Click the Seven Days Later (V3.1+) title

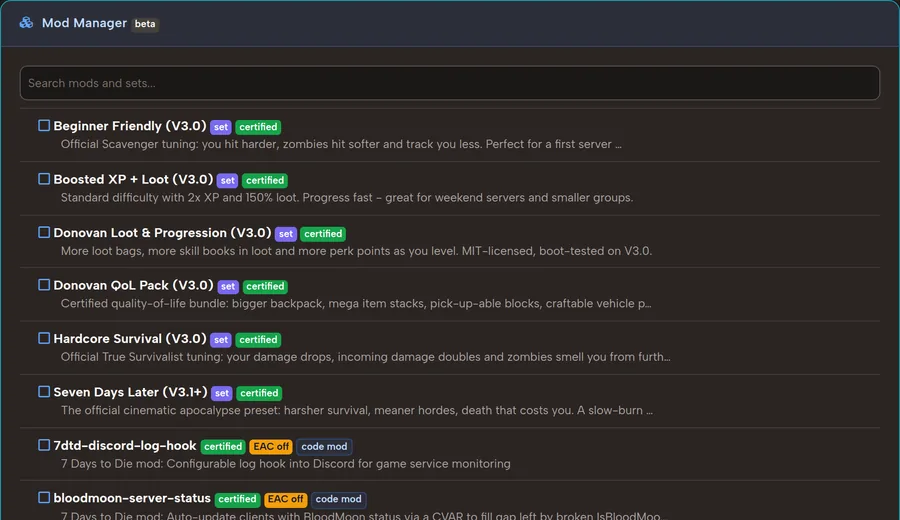tap(130, 393)
